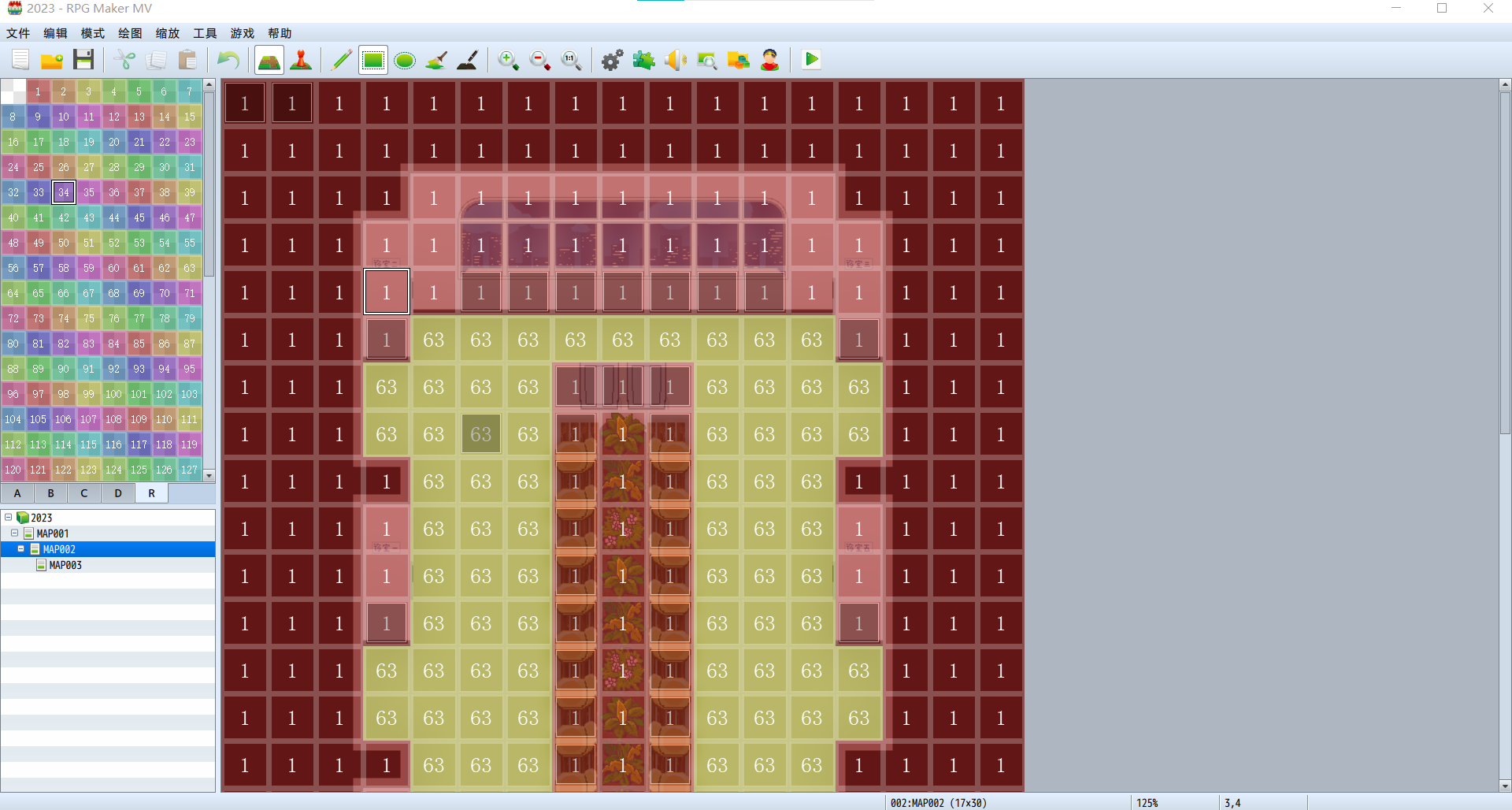This screenshot has width=1512, height=810.
Task: Switch to tileset tab A
Action: click(x=17, y=493)
